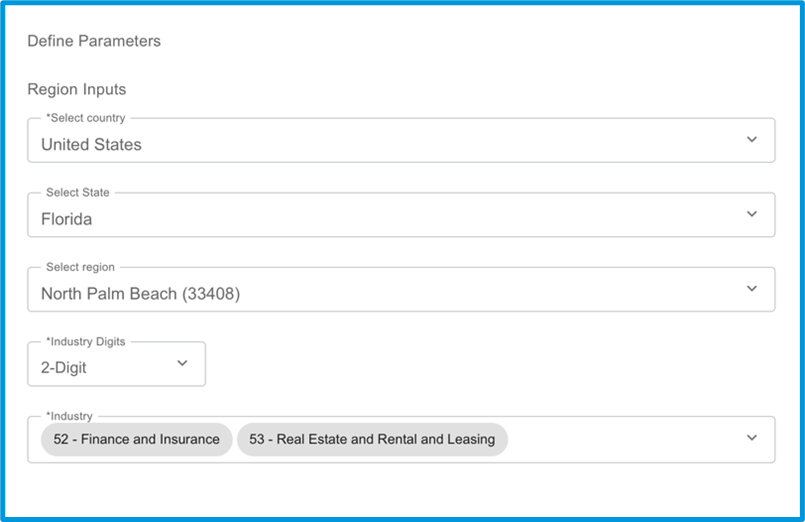
Task: Click the Select State field label
Action: click(x=78, y=192)
